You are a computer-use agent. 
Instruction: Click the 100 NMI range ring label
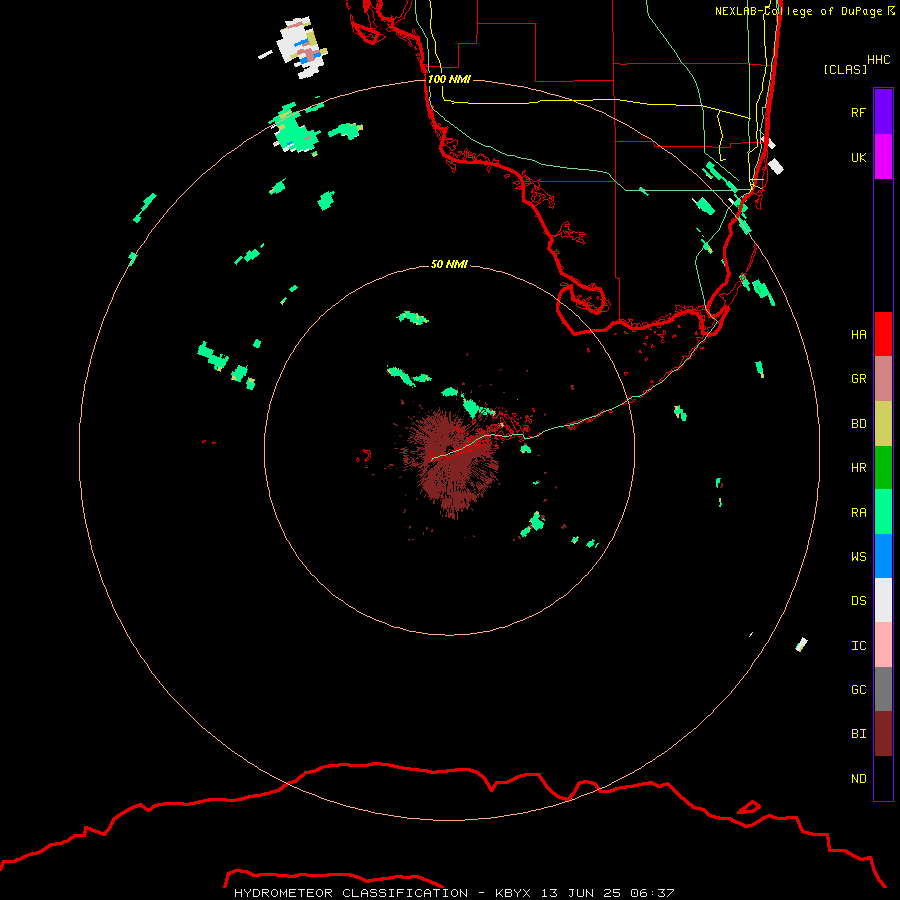click(x=449, y=79)
